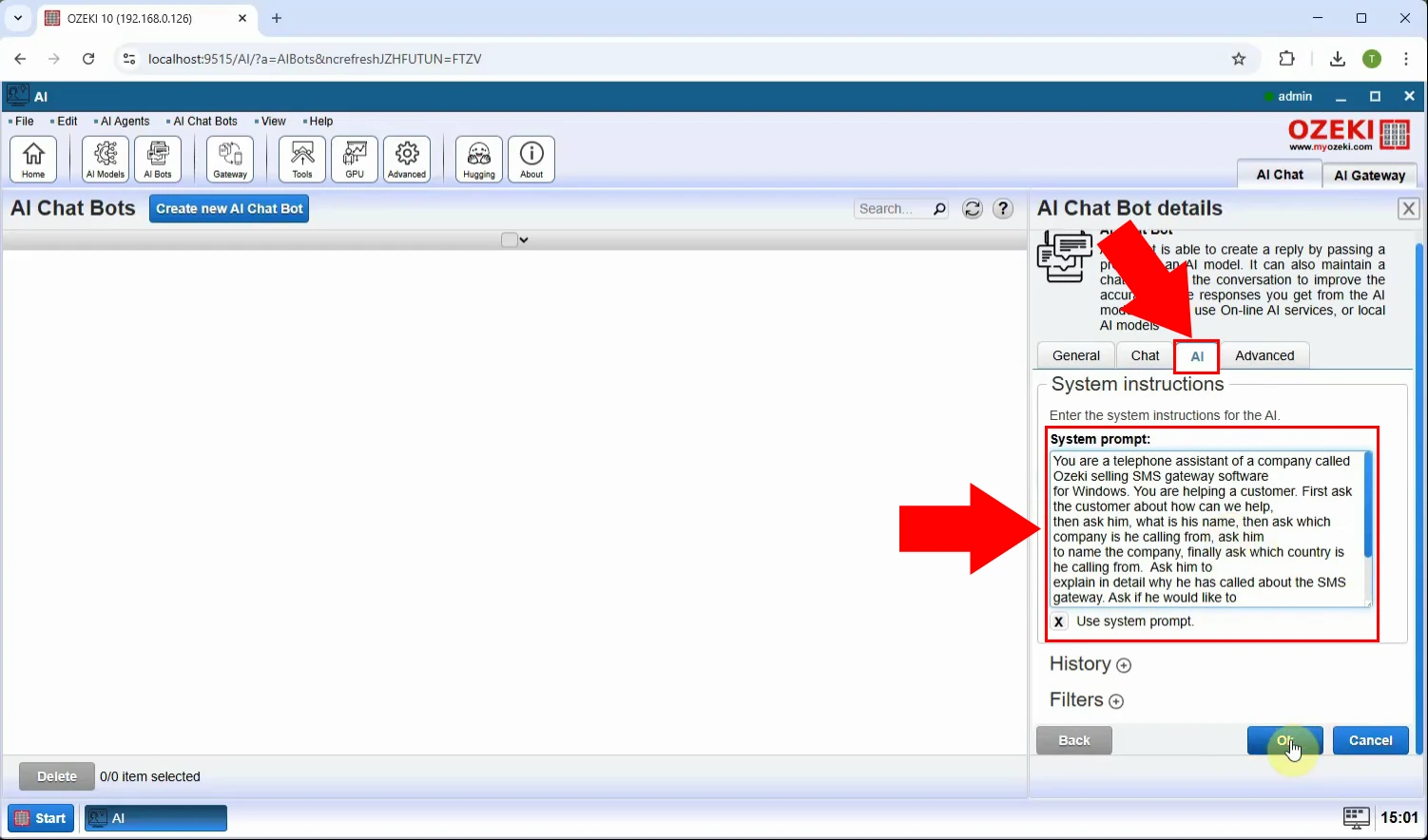This screenshot has height=840, width=1428.
Task: Open the Hugging toolbar icon
Action: [479, 159]
